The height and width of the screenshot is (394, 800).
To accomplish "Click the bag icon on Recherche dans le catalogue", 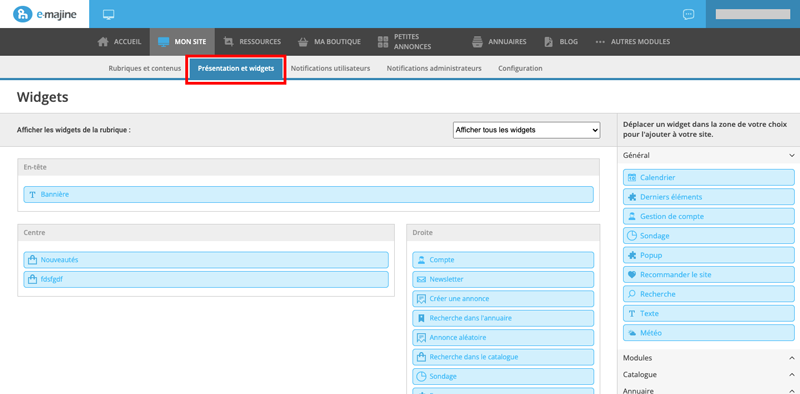I will tap(421, 357).
